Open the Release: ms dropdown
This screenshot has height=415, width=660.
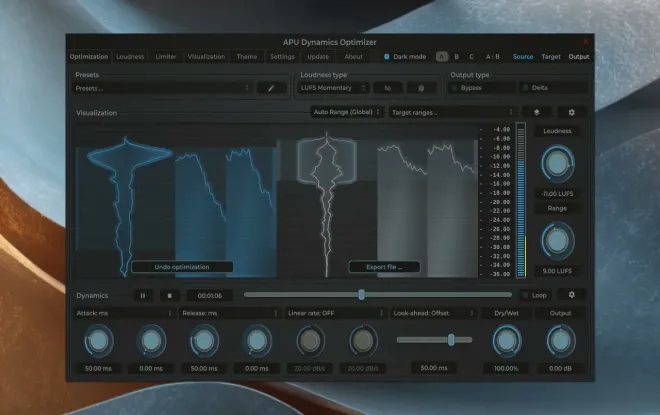pos(229,313)
